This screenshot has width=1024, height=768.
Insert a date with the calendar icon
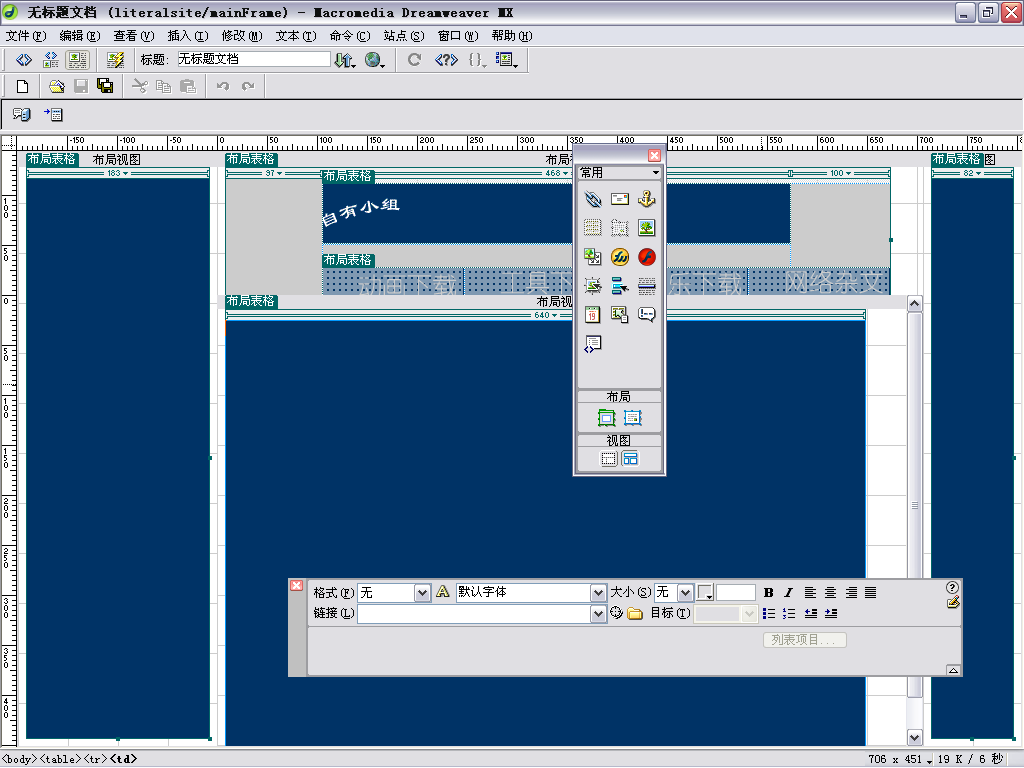[x=593, y=315]
